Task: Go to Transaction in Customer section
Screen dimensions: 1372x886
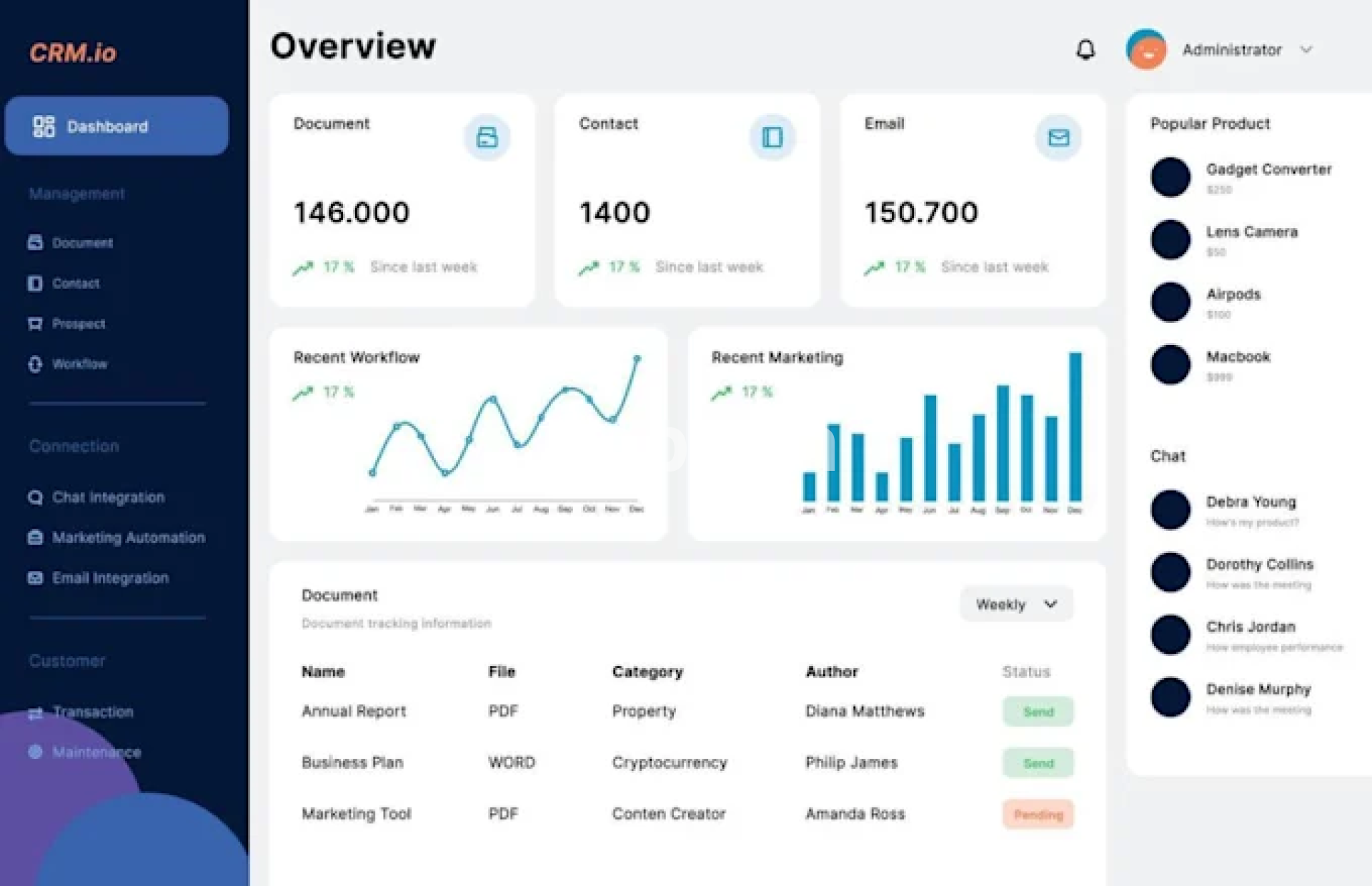Action: tap(93, 712)
